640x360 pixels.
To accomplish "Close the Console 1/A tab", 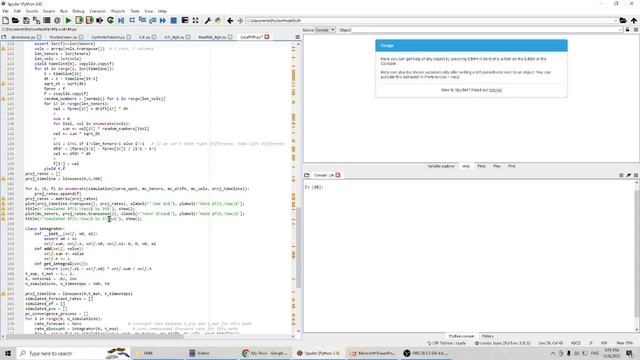I will (x=338, y=175).
